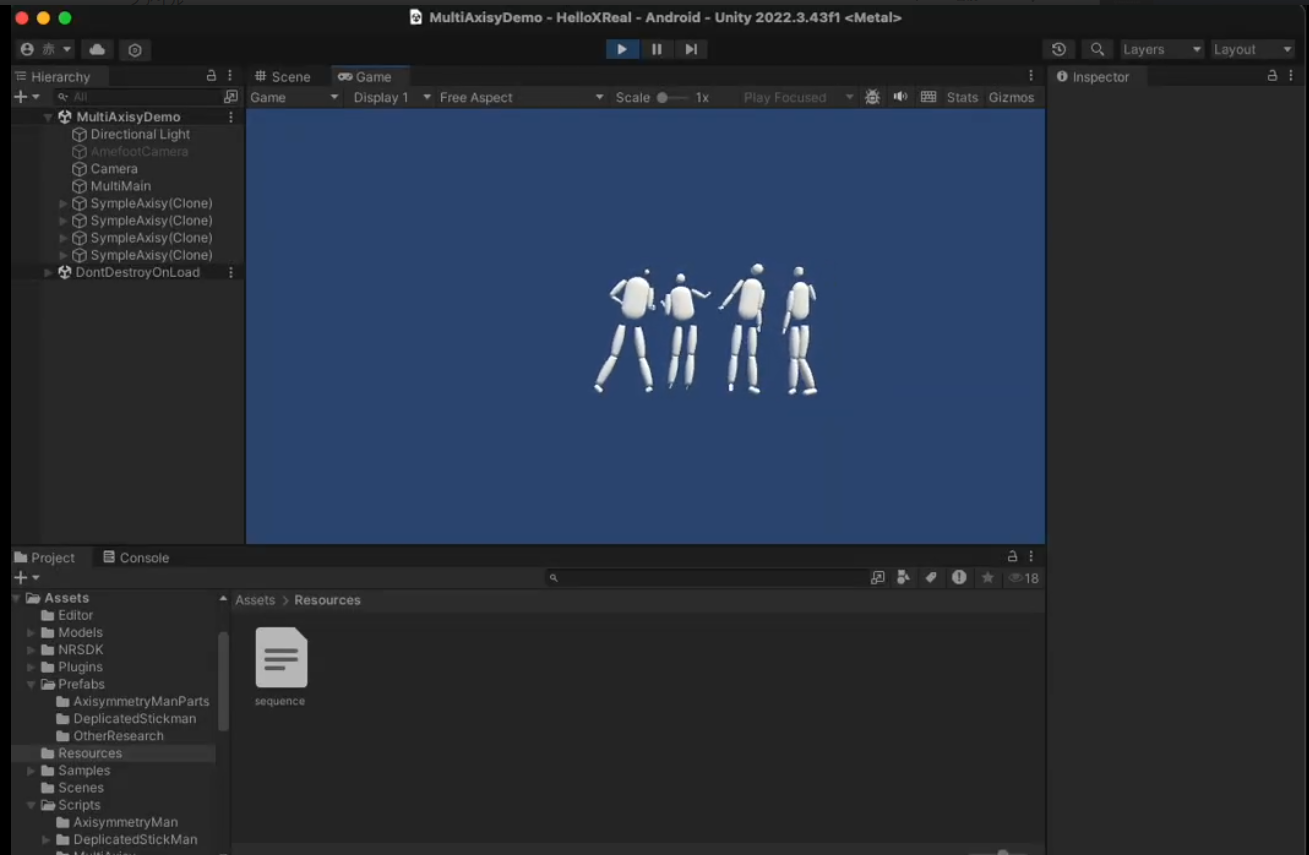Toggle Gizmos in Game view

[1011, 97]
